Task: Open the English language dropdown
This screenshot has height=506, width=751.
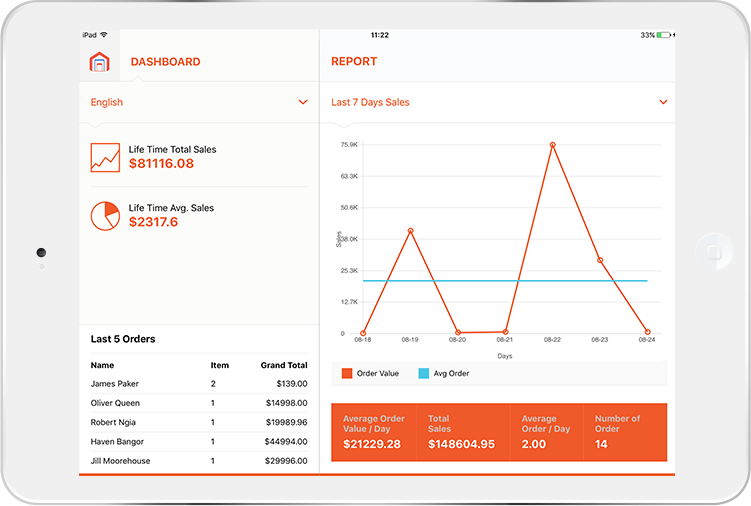Action: click(198, 102)
